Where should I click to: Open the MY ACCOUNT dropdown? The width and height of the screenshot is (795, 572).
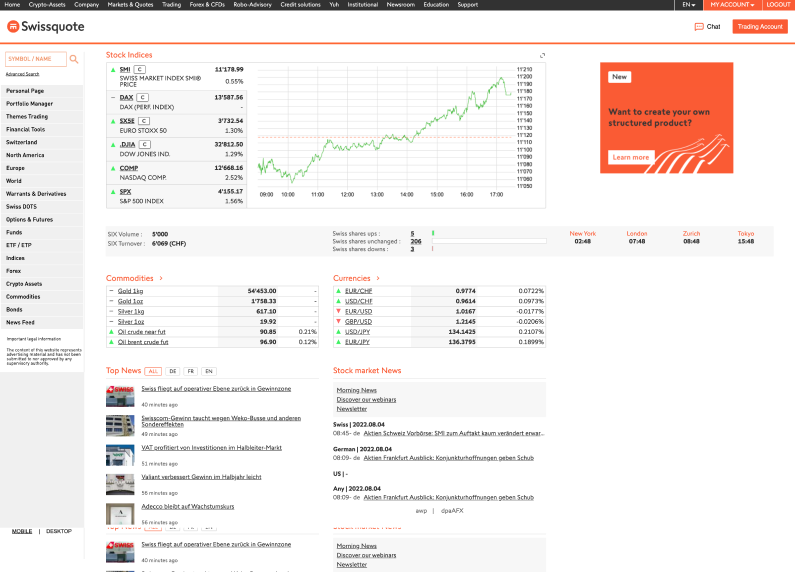coord(732,5)
